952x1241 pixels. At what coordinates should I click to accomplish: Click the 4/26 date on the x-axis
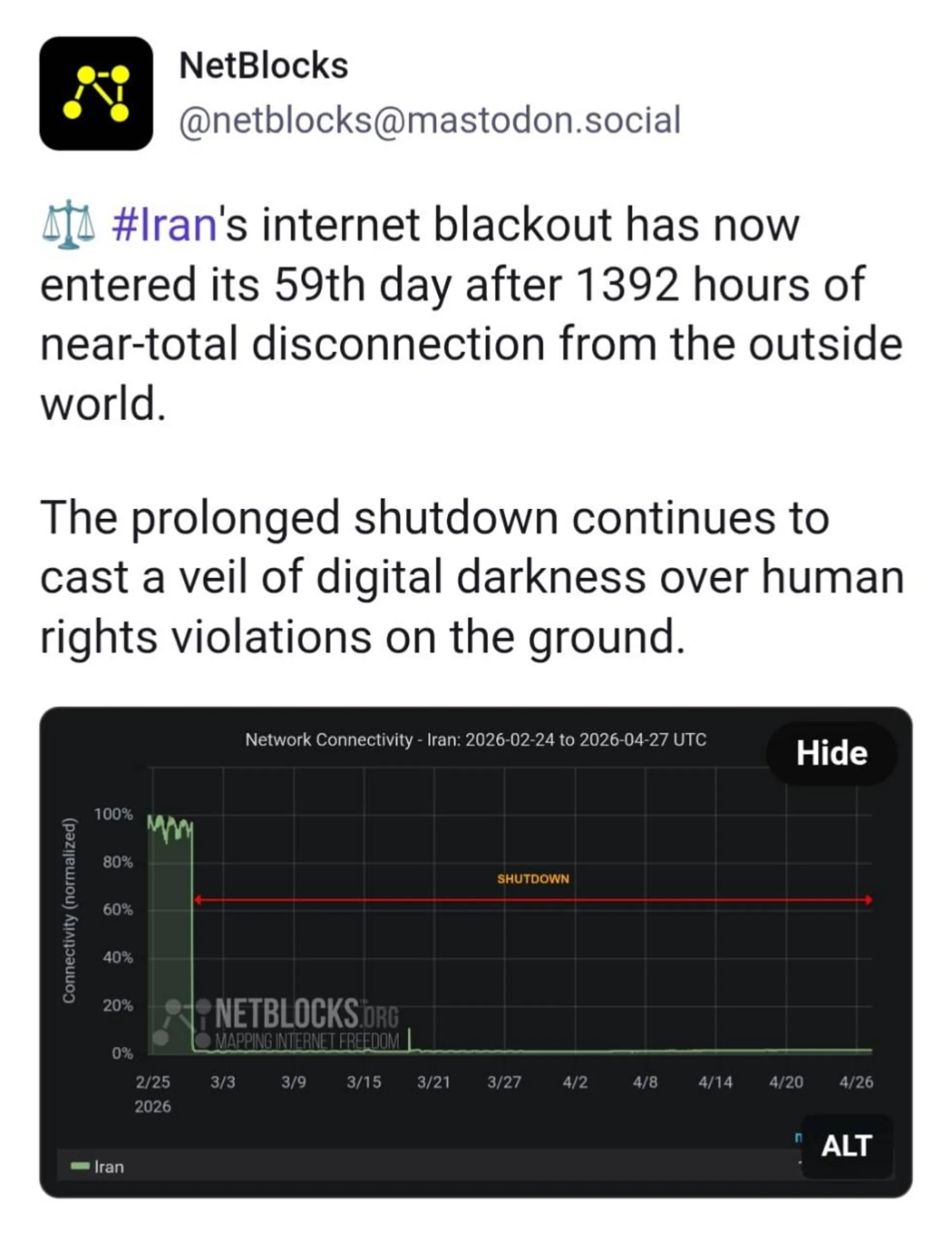pos(856,1082)
